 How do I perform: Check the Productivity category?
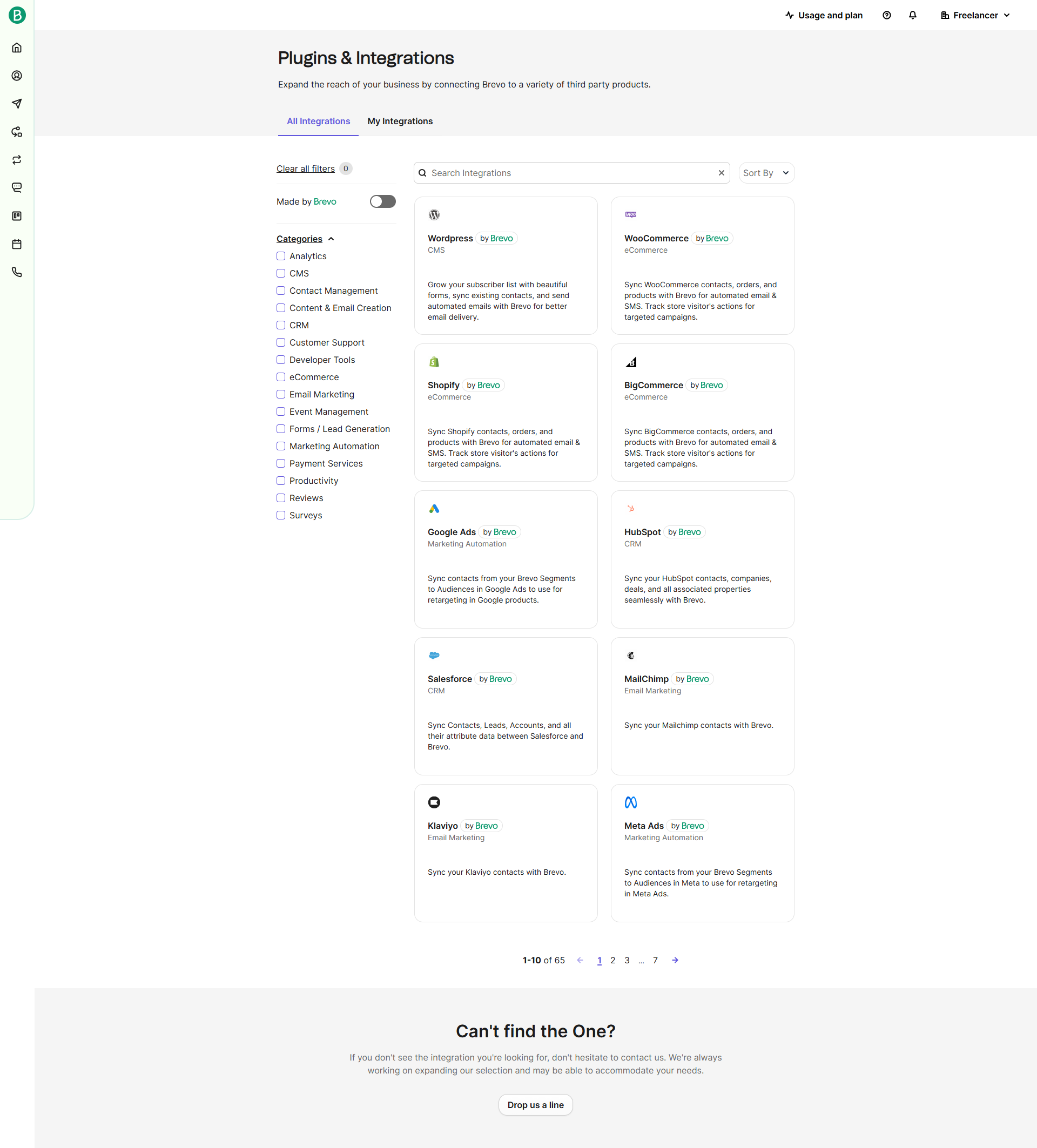point(281,481)
